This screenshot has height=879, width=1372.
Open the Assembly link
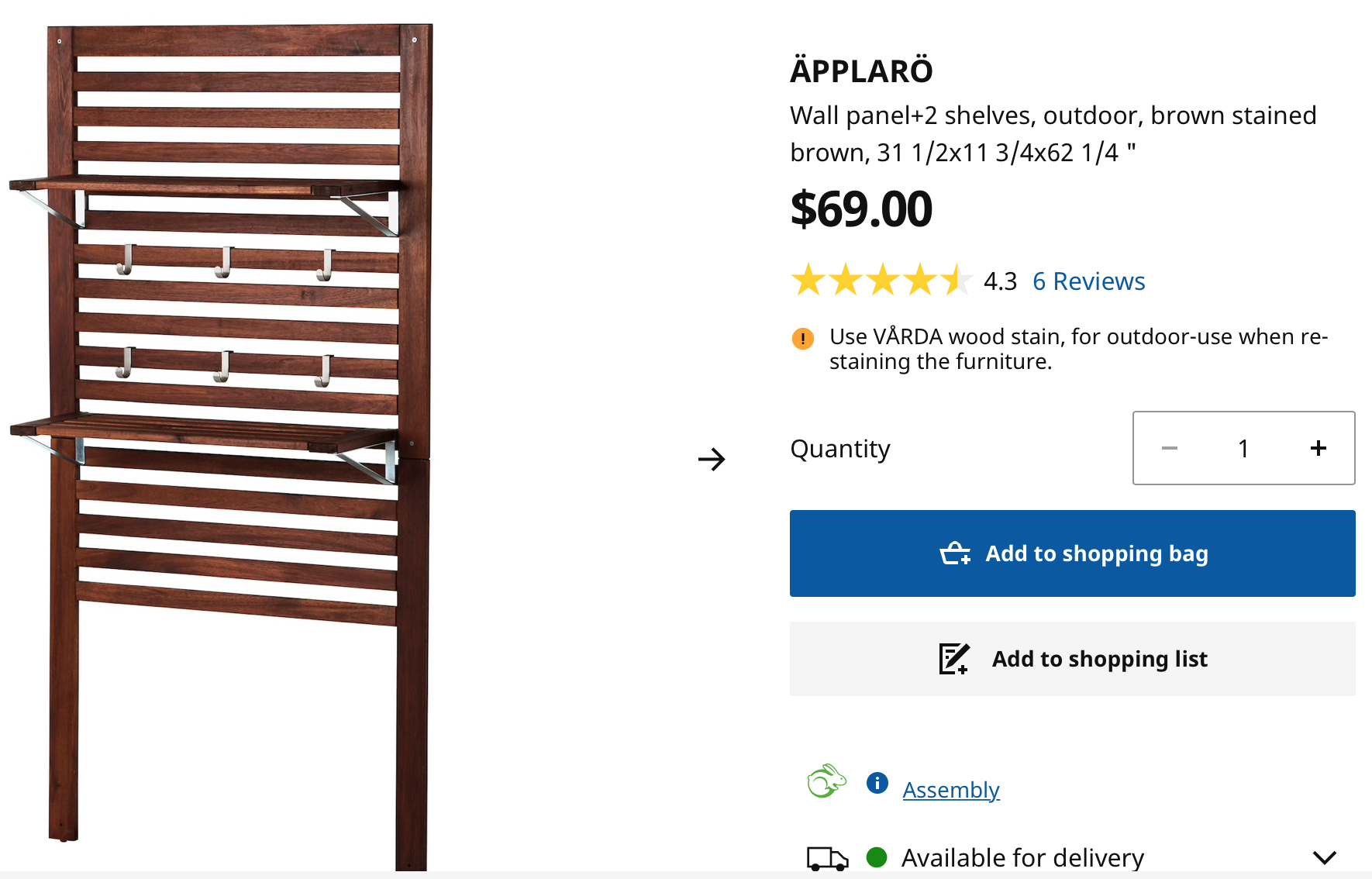[951, 790]
